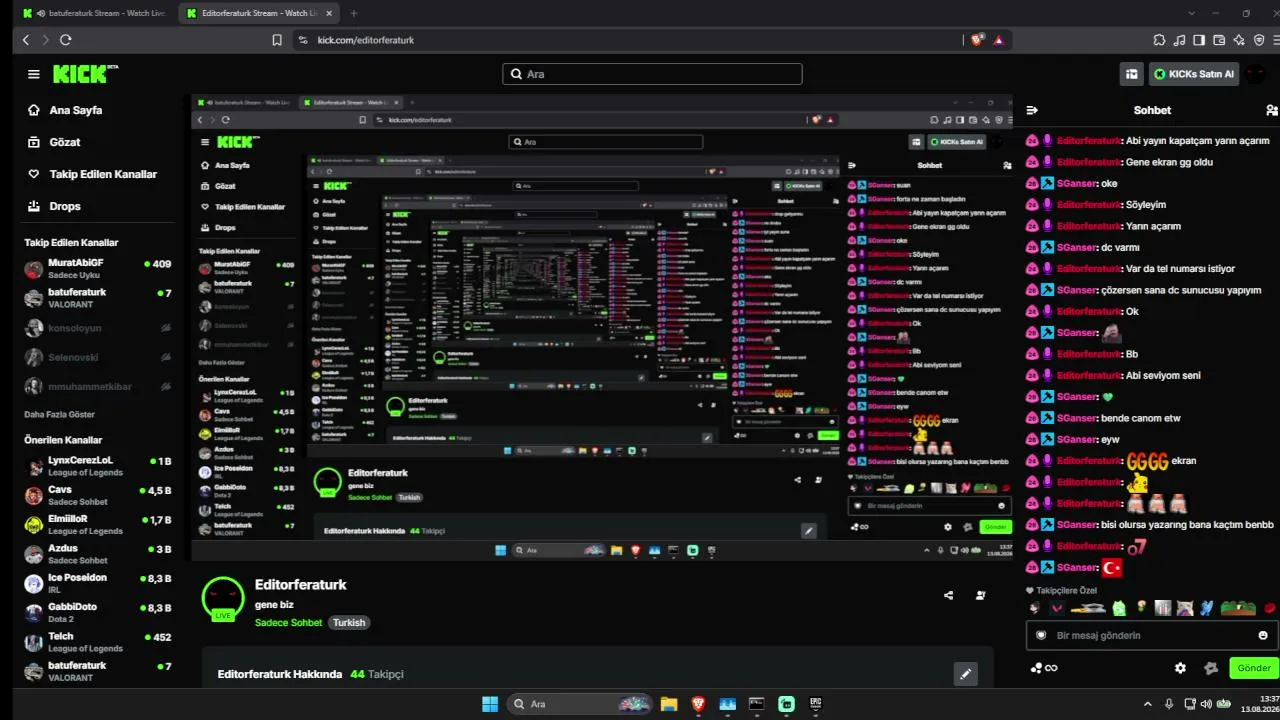Open the Azdus recommended channel
Screen dimensions: 1280x720
(x=98, y=554)
